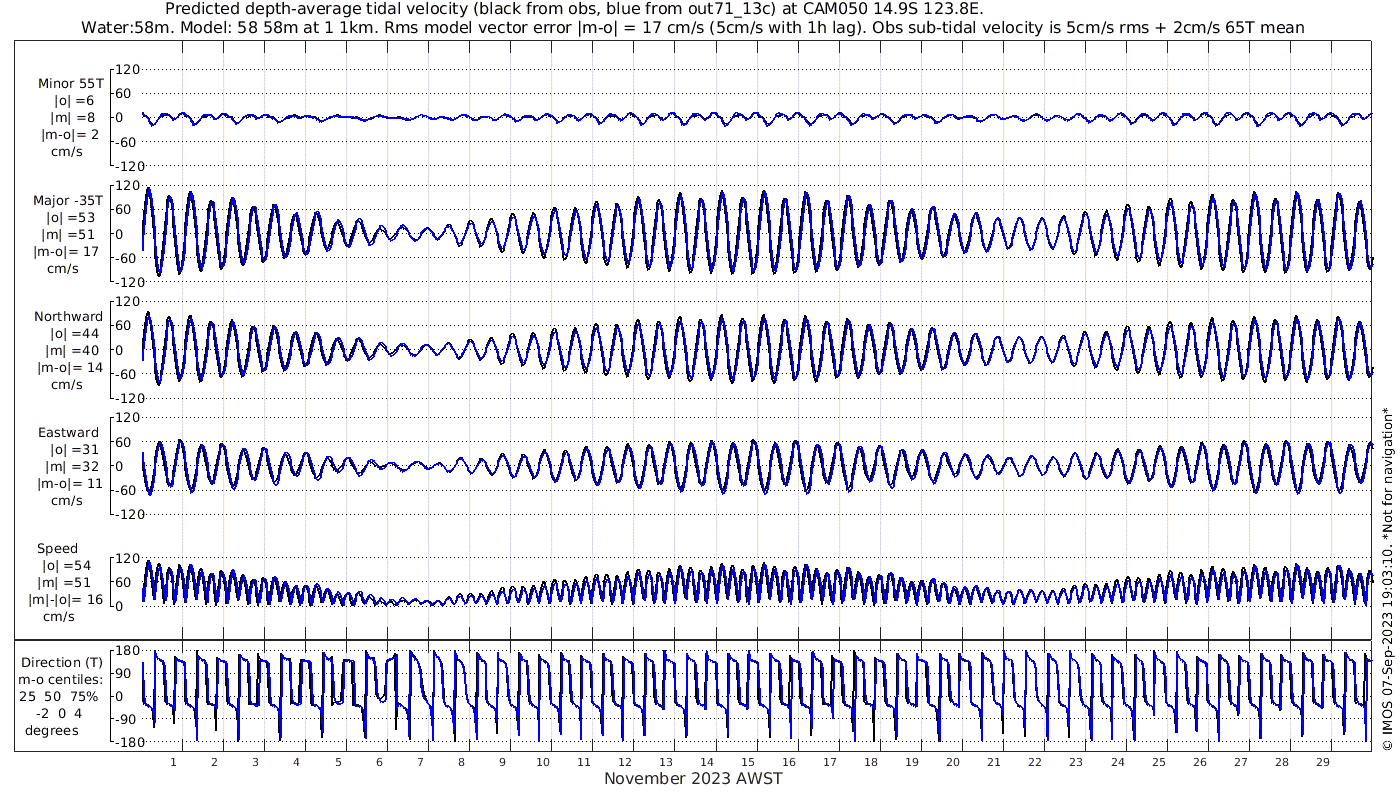Viewport: 1400px width, 800px height.
Task: Select the 'Major -35T' panel label
Action: (x=67, y=201)
